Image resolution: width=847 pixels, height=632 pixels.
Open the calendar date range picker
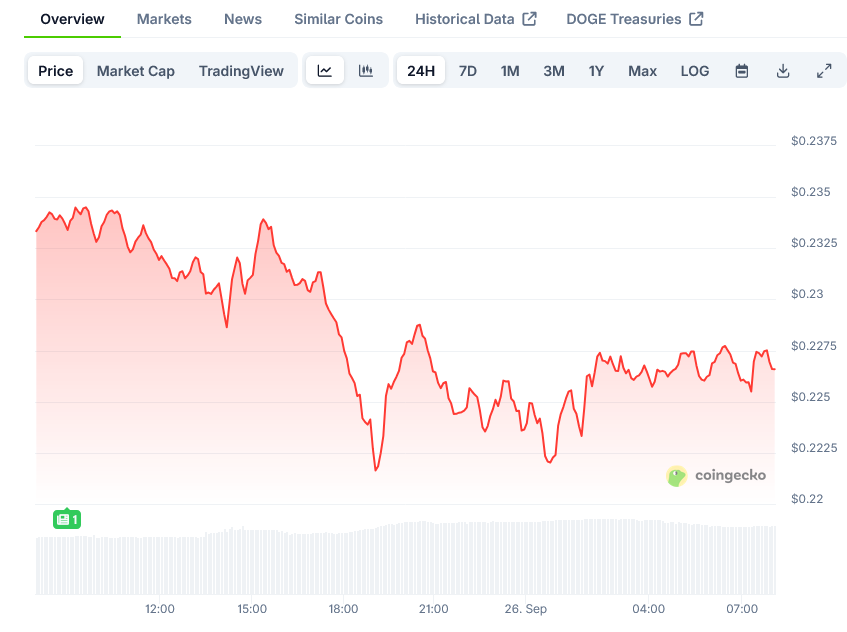(742, 71)
